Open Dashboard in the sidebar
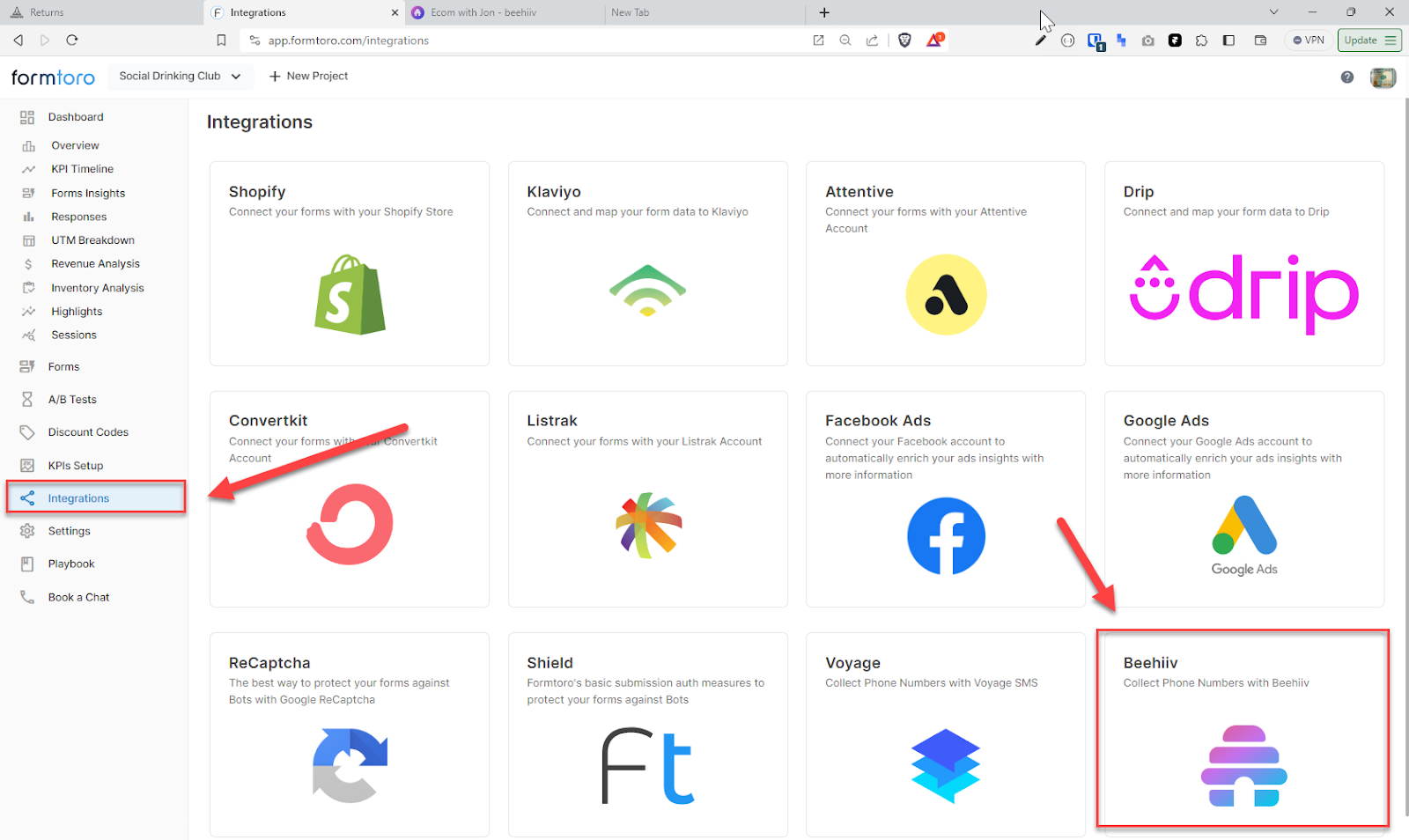Screen dimensions: 1409x840 (x=76, y=117)
